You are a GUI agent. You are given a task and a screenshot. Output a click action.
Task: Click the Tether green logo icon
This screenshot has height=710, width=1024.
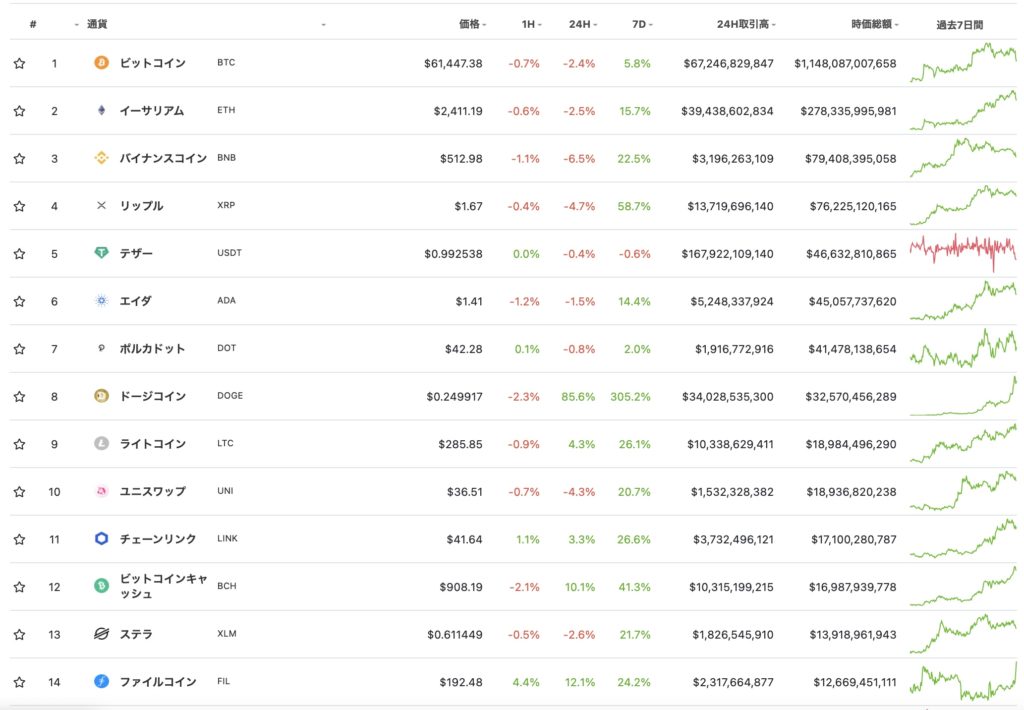(101, 253)
